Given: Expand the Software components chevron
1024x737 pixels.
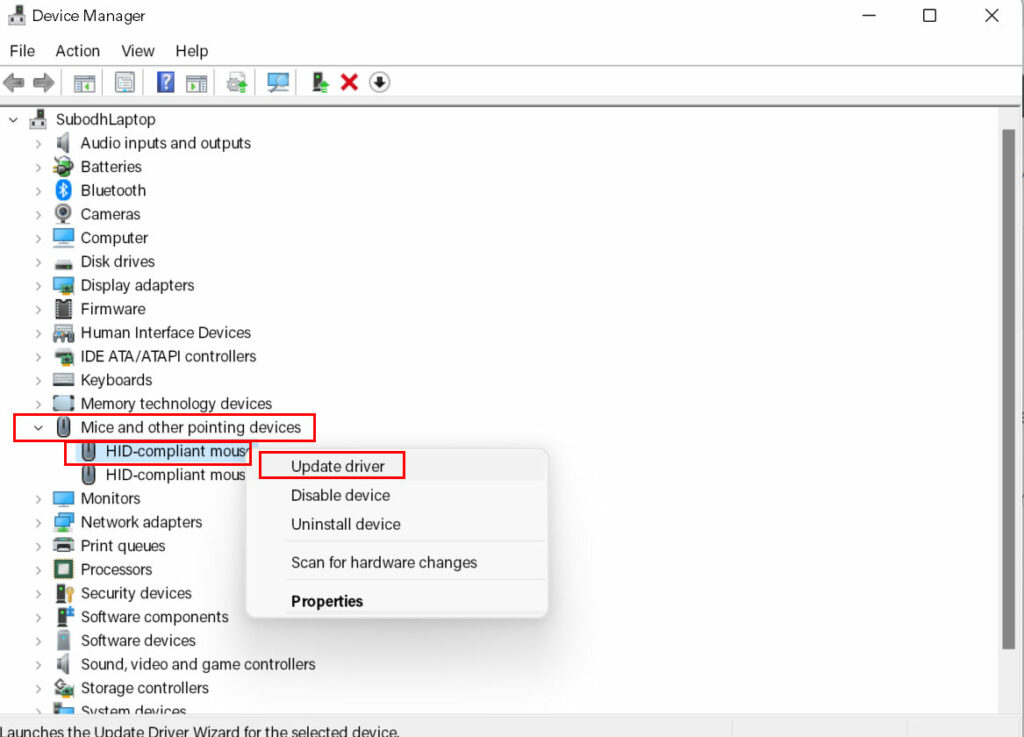Looking at the screenshot, I should click(38, 617).
